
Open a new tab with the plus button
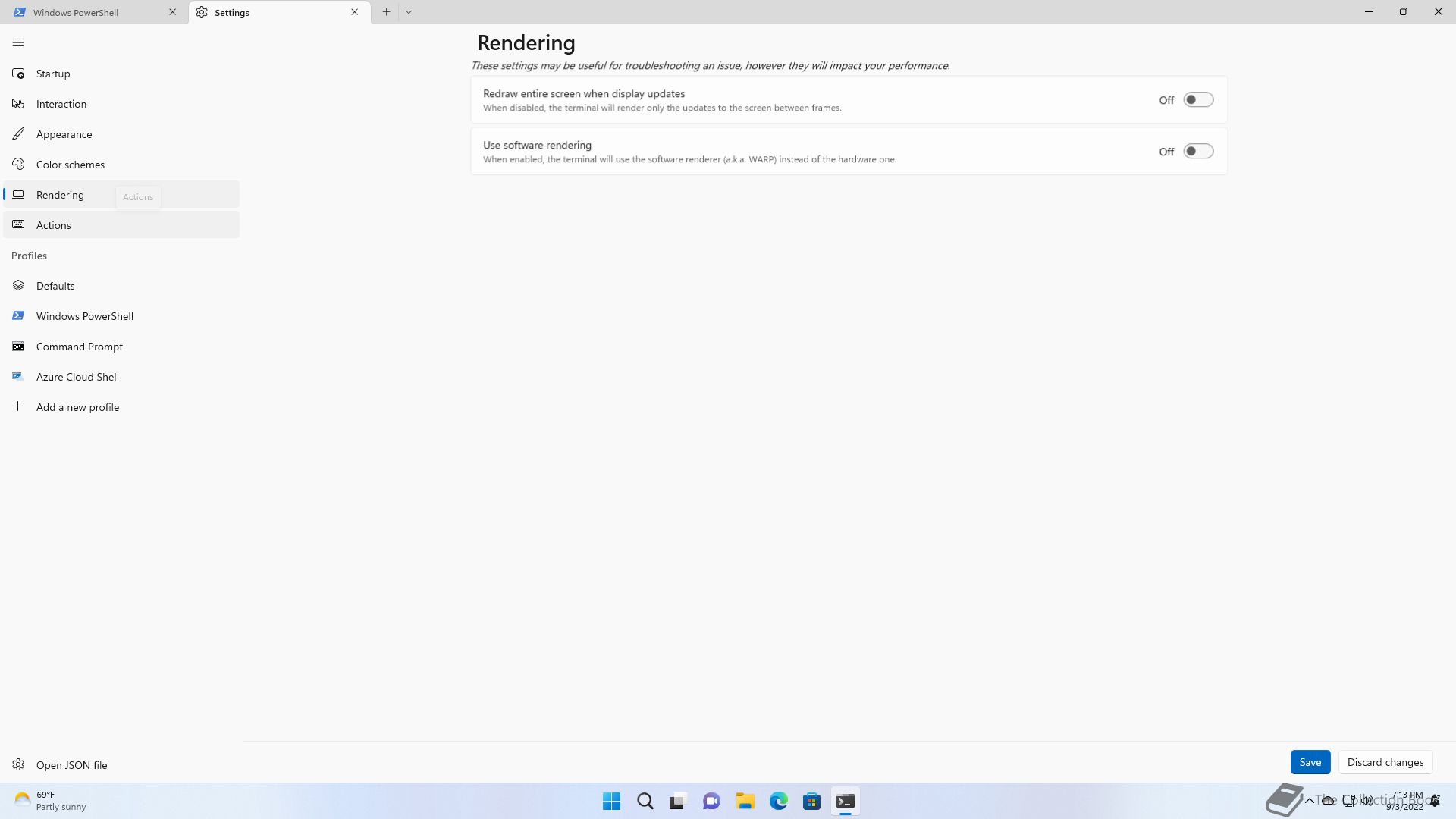386,12
